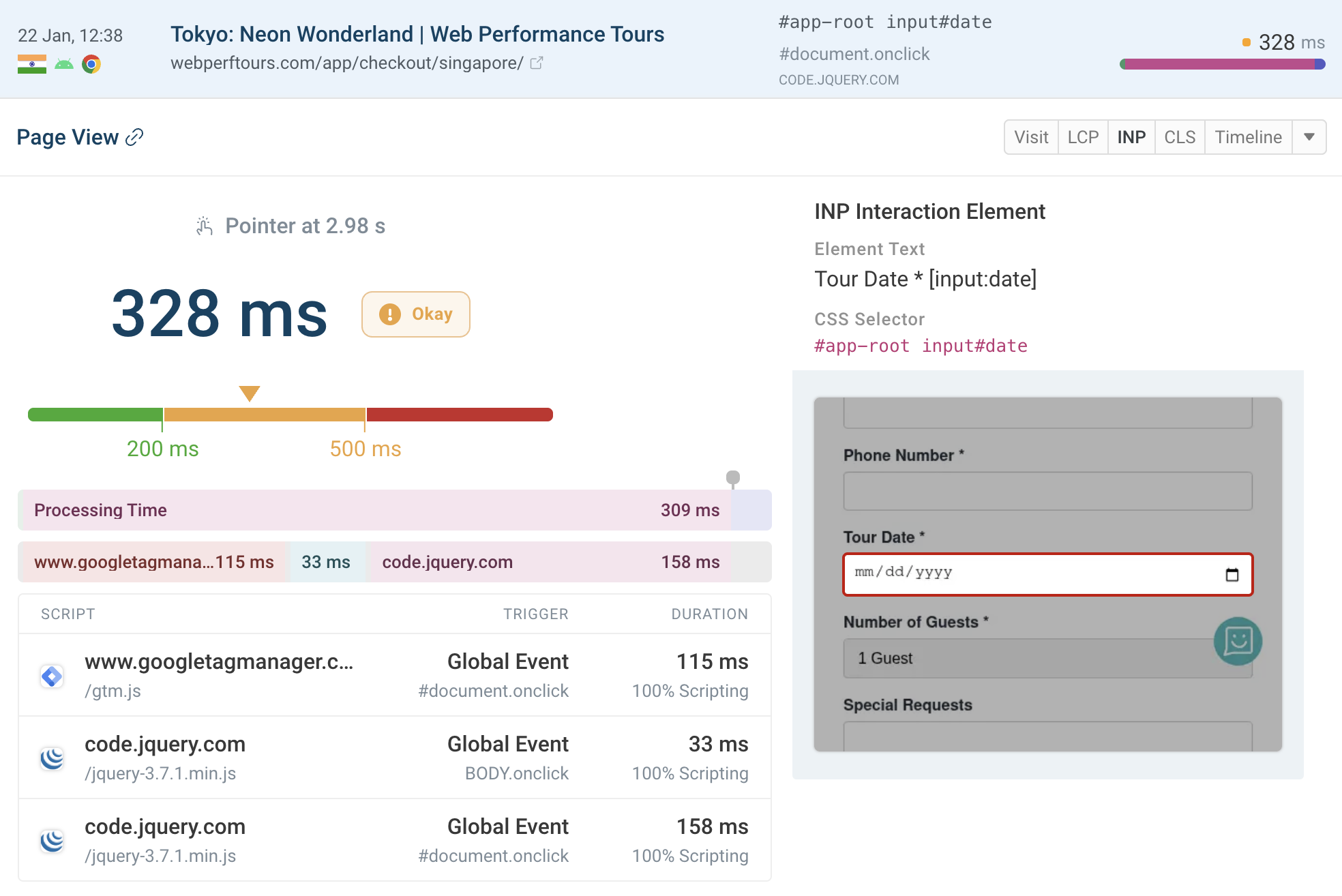The height and width of the screenshot is (896, 1342).
Task: Click the jQuery icon on 33 ms row
Action: [52, 758]
